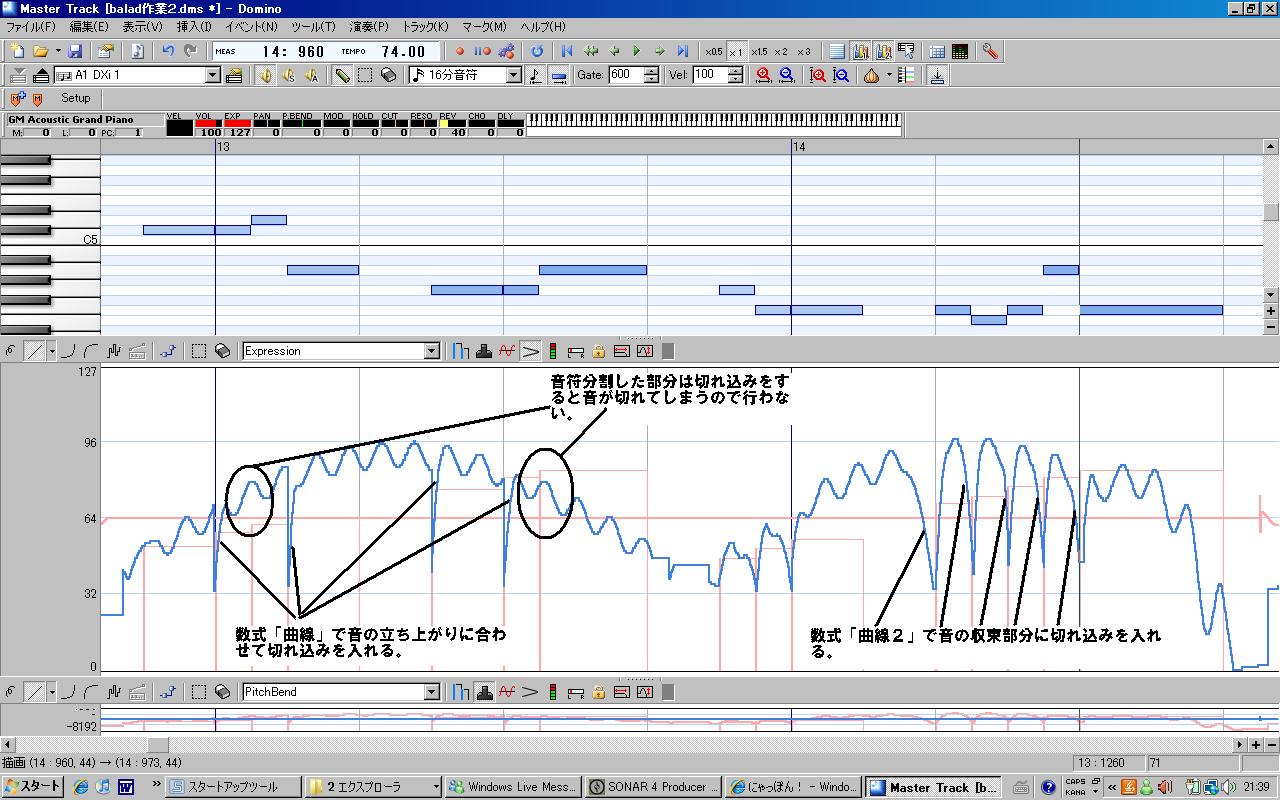The height and width of the screenshot is (800, 1280).
Task: Jump to the end of the song
Action: click(683, 51)
